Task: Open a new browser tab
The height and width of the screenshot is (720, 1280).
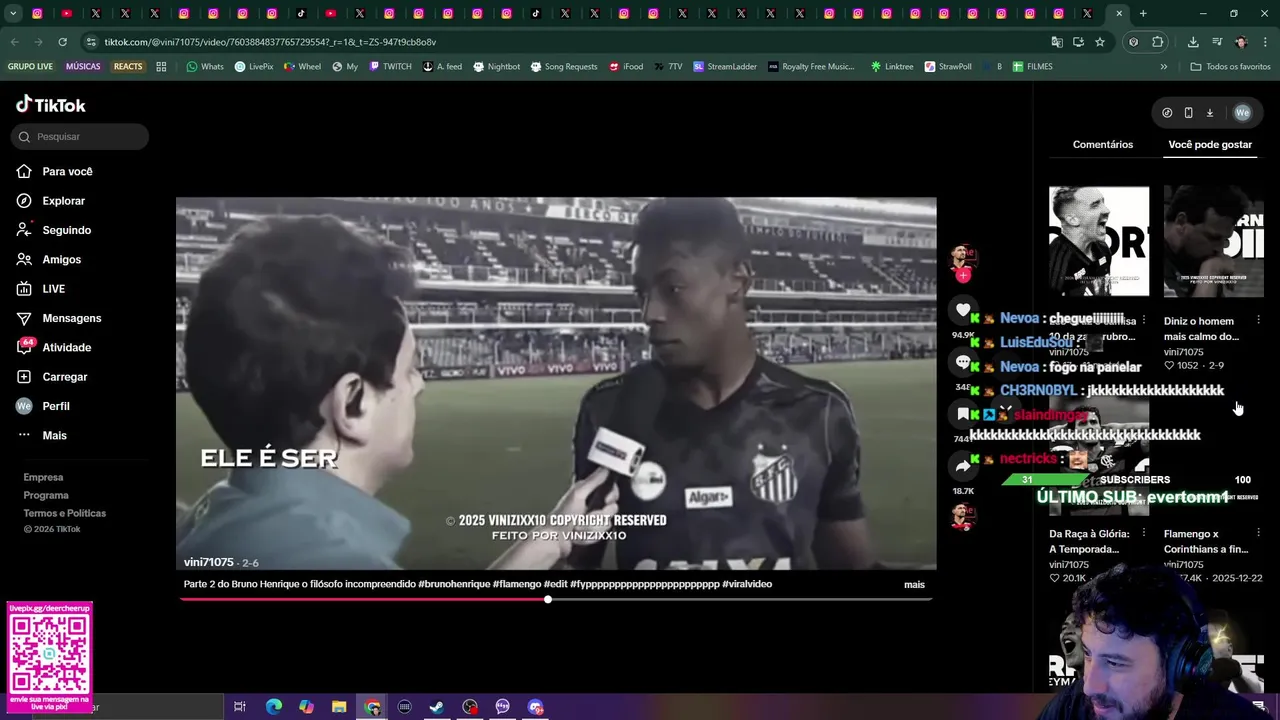Action: [1143, 14]
